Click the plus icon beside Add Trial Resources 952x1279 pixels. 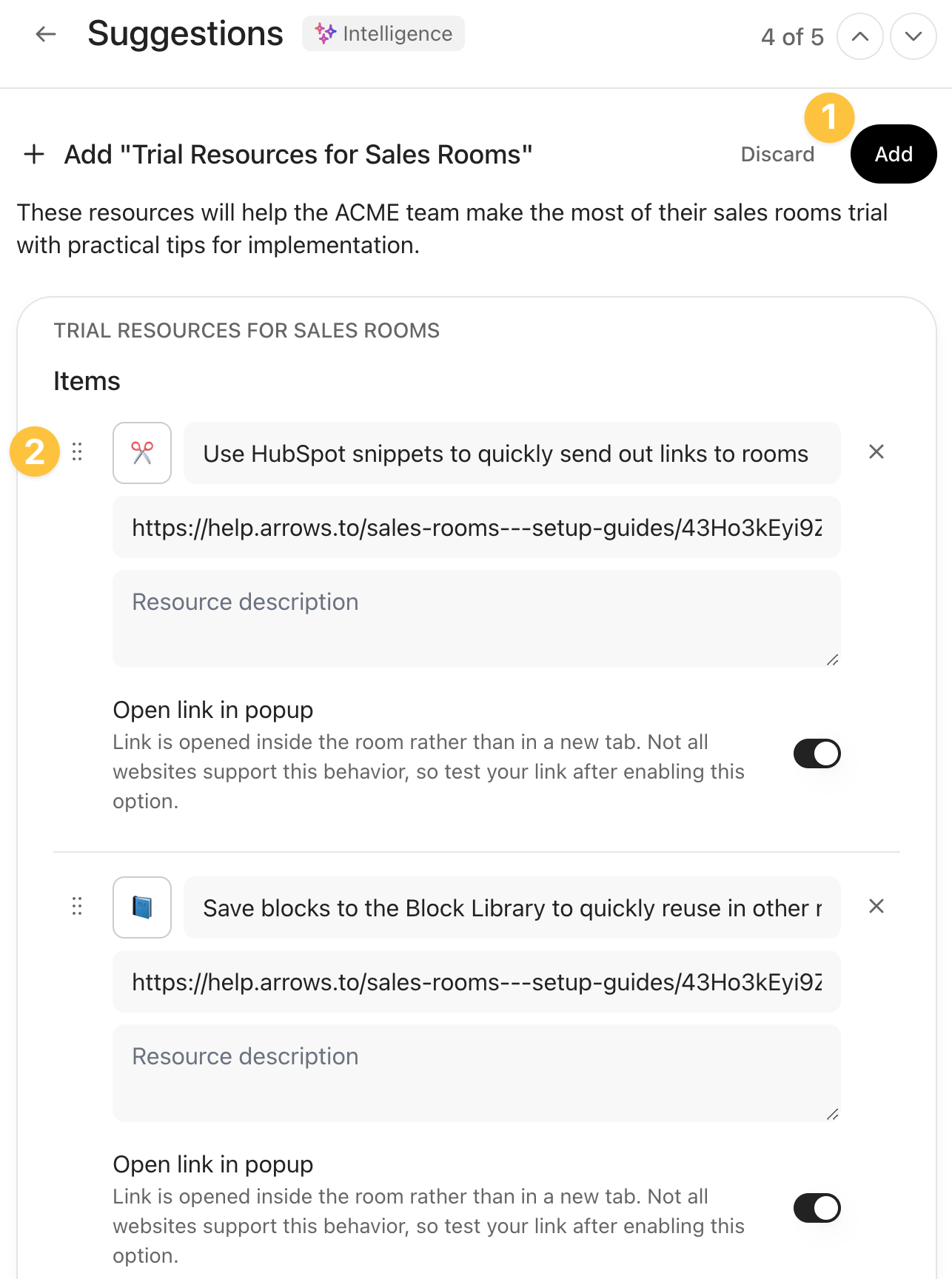click(x=34, y=155)
